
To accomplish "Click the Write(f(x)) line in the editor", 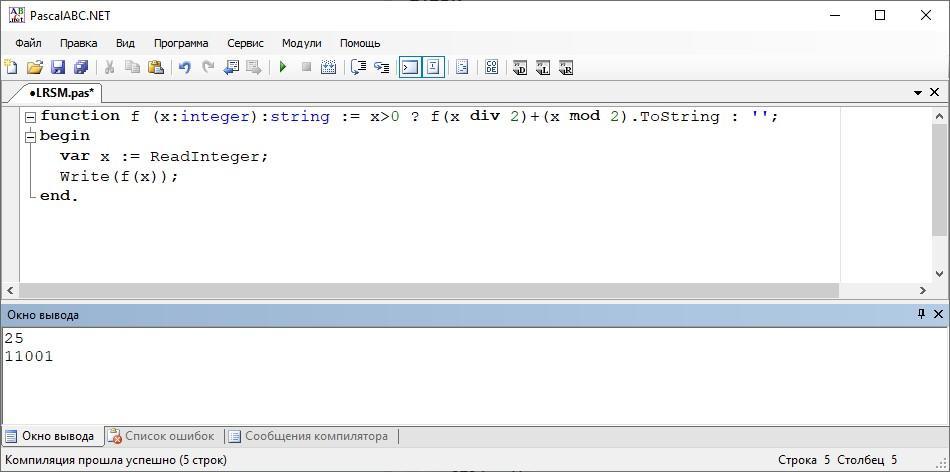I will (x=119, y=178).
